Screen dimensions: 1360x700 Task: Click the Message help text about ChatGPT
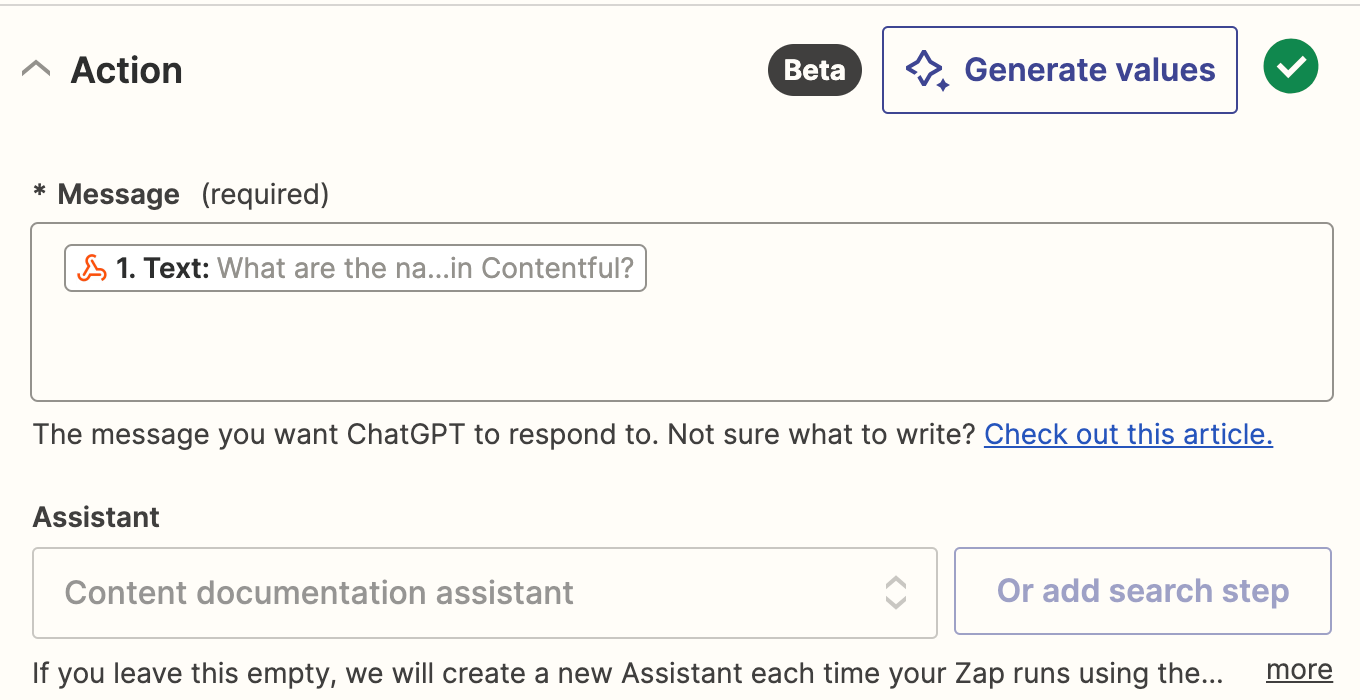click(504, 434)
